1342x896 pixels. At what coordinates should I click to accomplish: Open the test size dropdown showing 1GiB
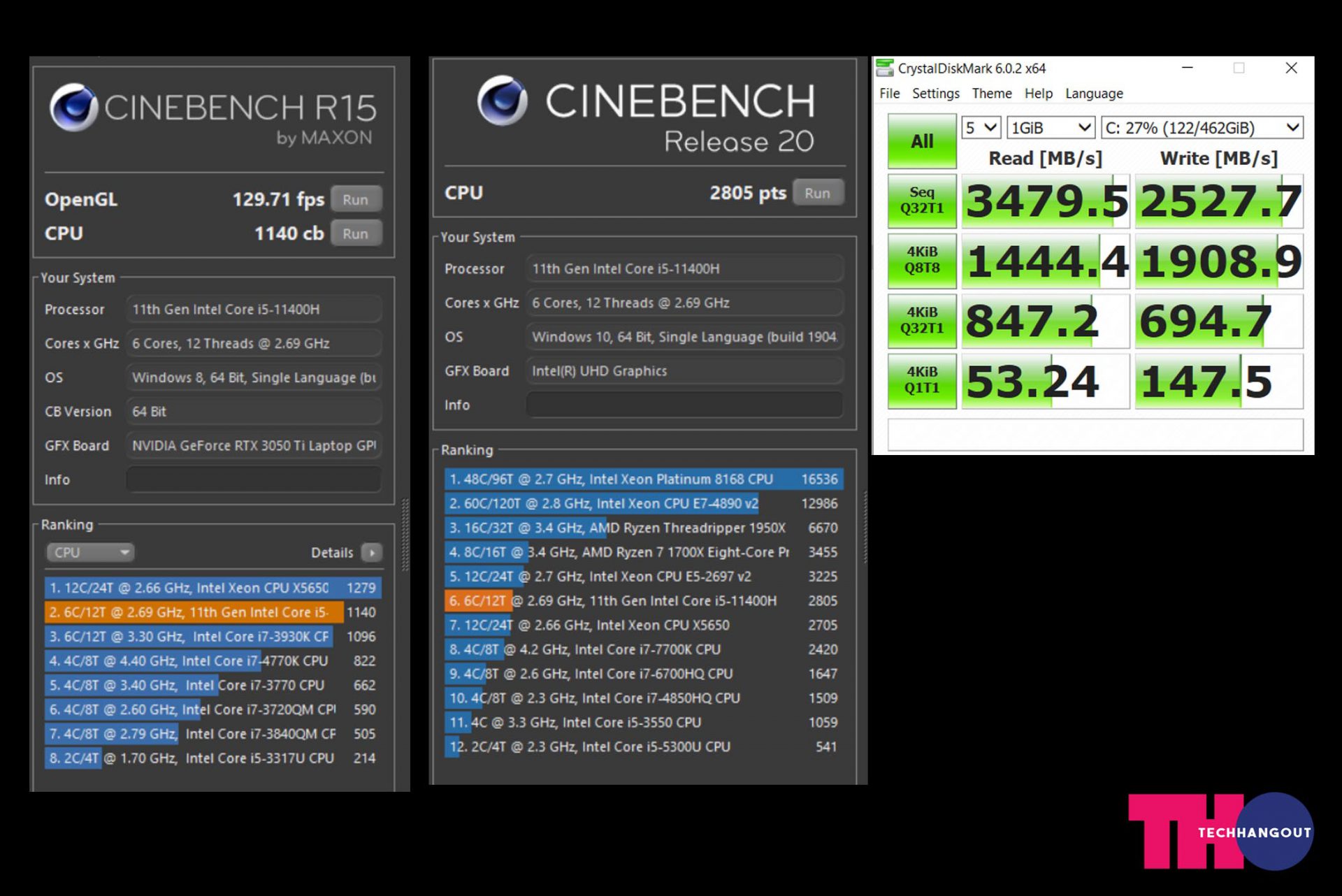(x=1051, y=128)
